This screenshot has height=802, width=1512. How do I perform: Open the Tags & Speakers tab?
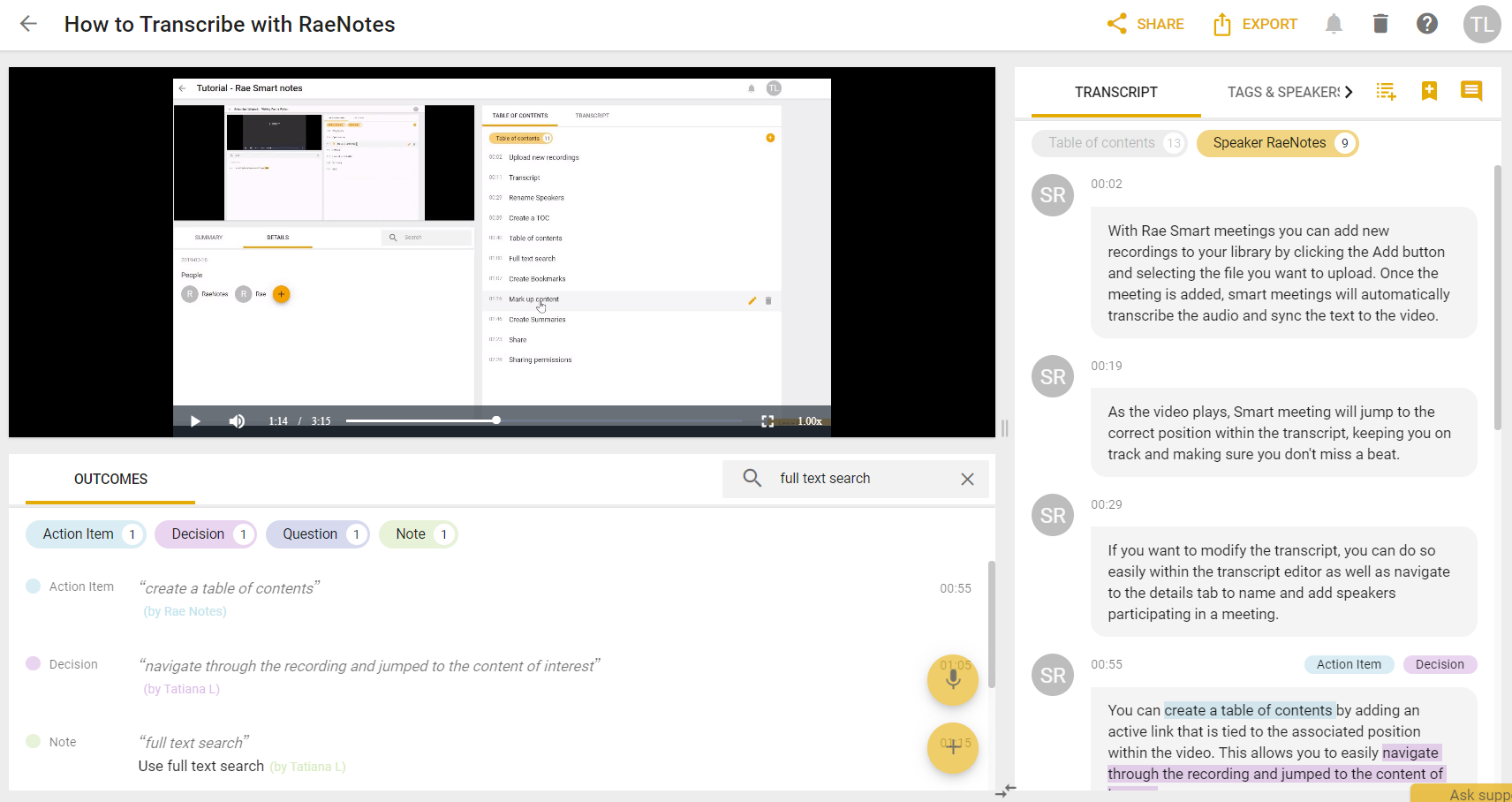pos(1282,92)
